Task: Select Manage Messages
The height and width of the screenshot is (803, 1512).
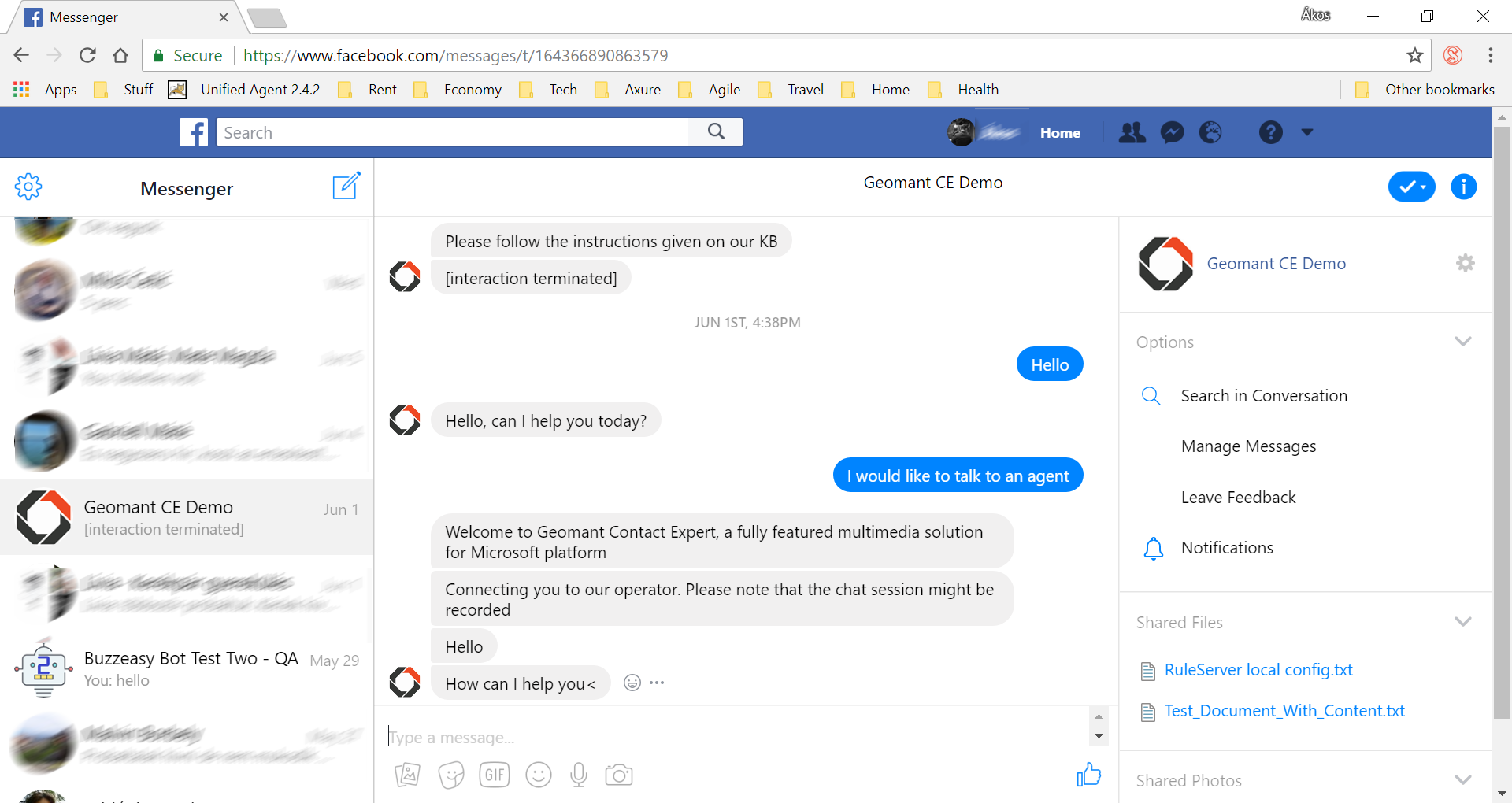Action: [x=1248, y=446]
